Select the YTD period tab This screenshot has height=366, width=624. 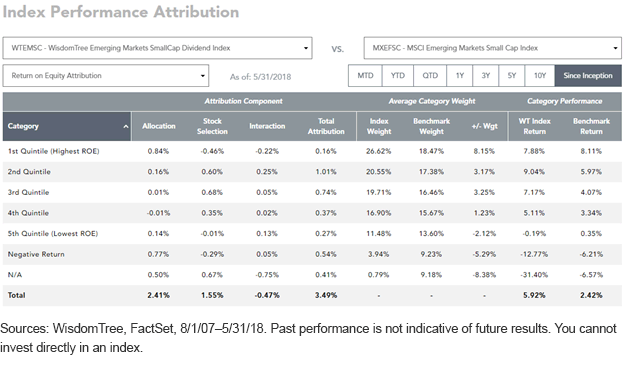(397, 76)
